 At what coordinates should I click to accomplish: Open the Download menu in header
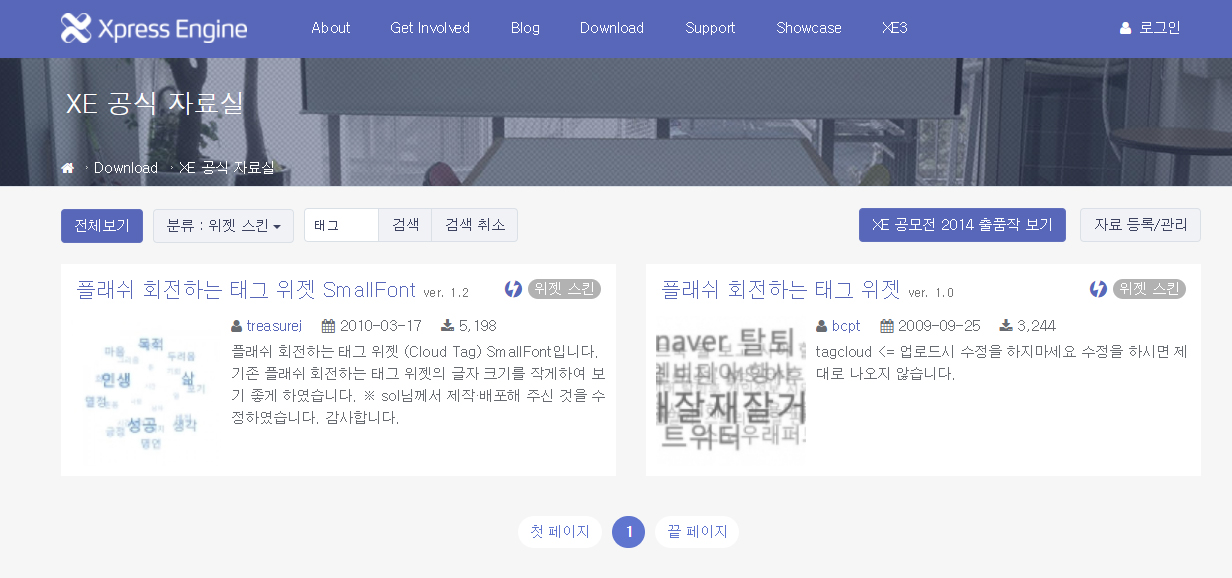coord(611,28)
